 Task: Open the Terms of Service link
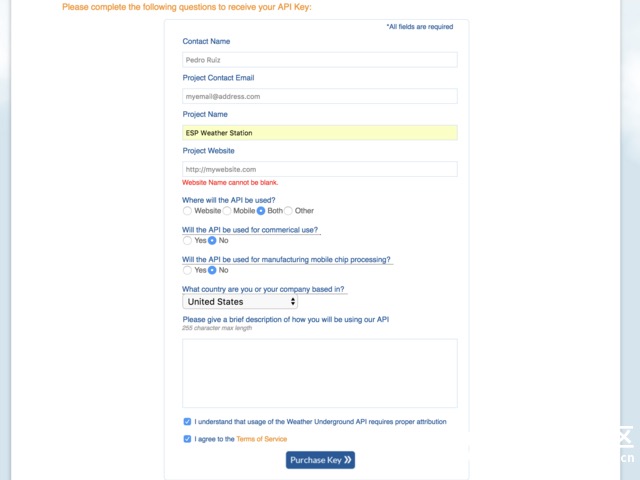click(262, 439)
